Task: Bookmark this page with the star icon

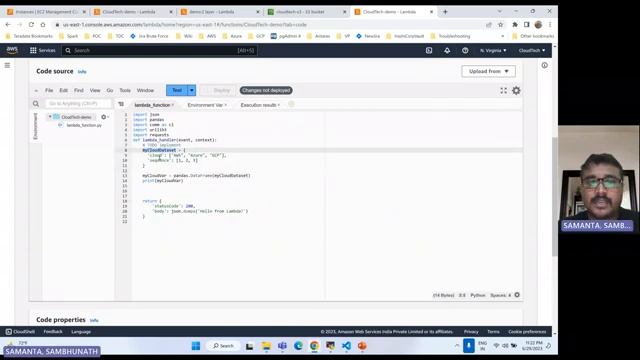Action: [500, 25]
